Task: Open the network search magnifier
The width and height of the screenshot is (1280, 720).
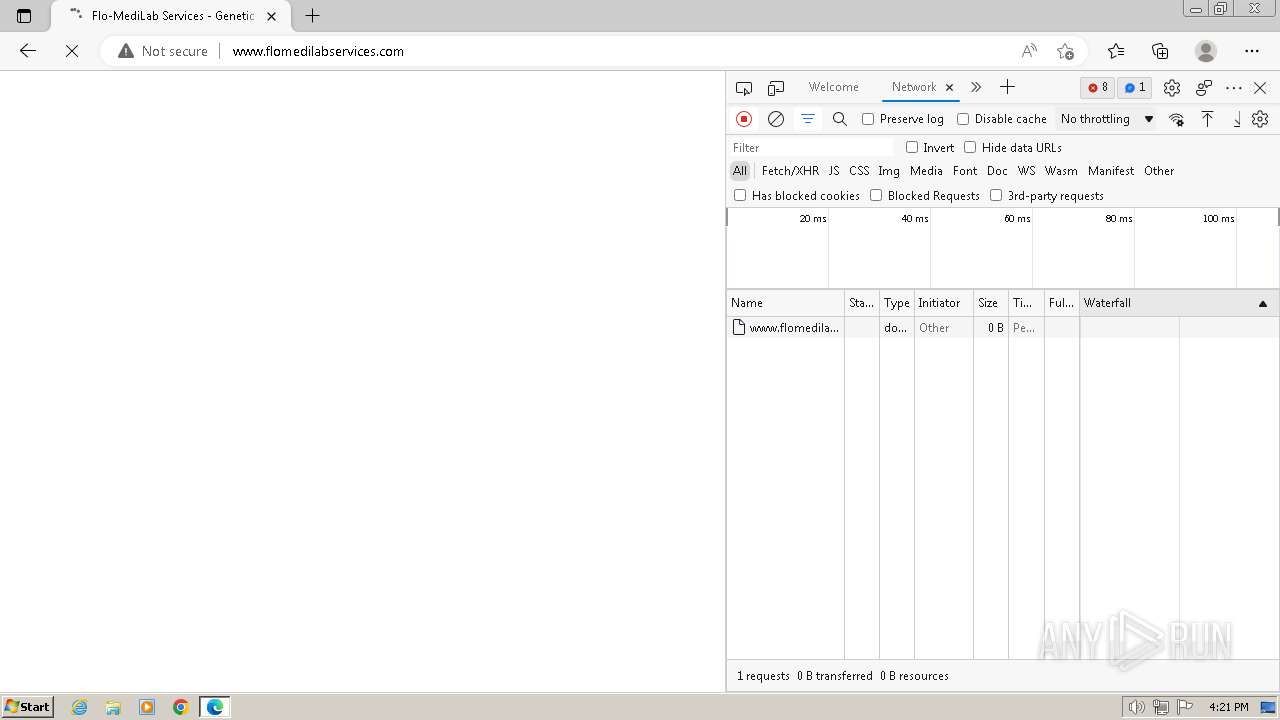Action: pos(840,119)
